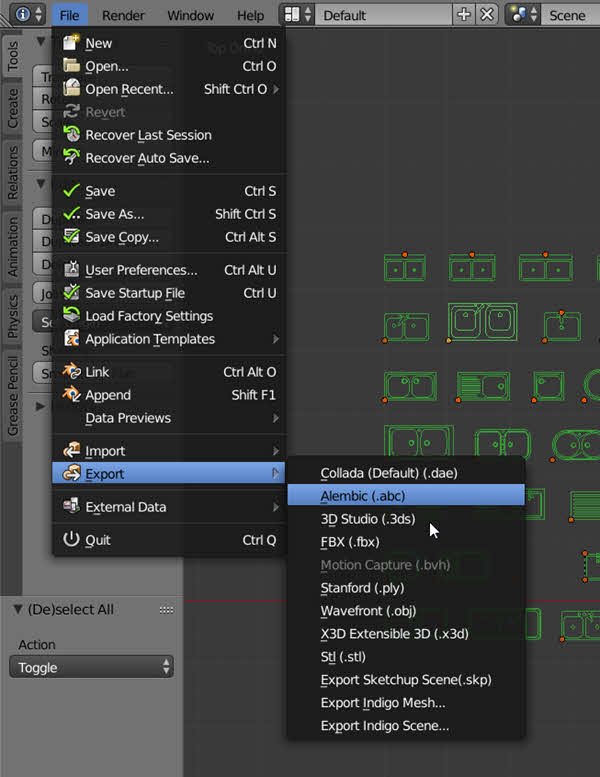Delete the Default screen layout
Screen dimensions: 600x777
pyautogui.click(x=488, y=15)
